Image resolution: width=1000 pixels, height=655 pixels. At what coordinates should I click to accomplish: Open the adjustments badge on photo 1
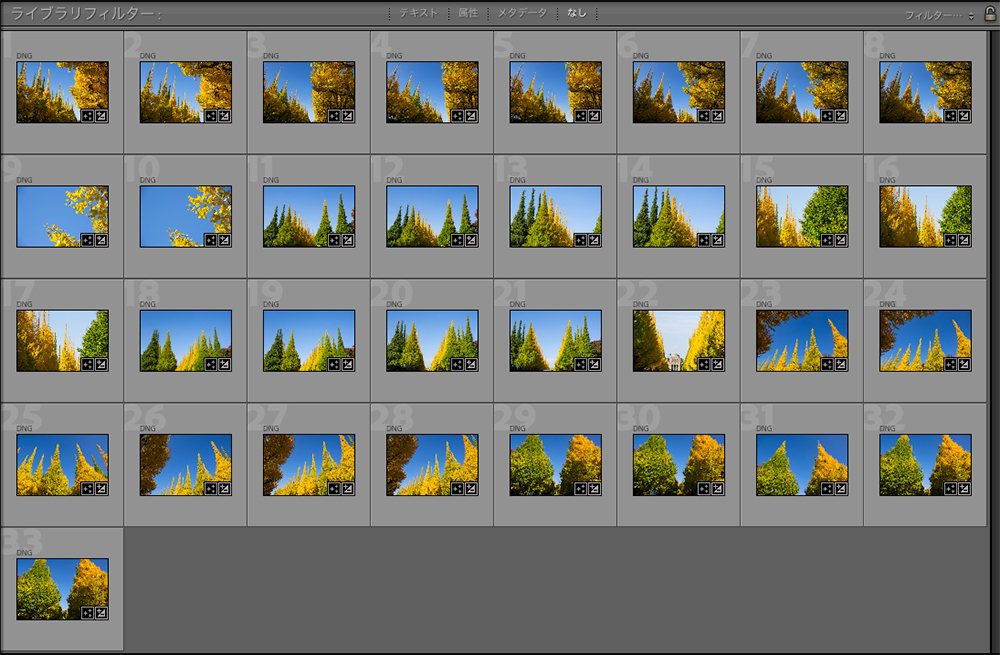(x=102, y=116)
